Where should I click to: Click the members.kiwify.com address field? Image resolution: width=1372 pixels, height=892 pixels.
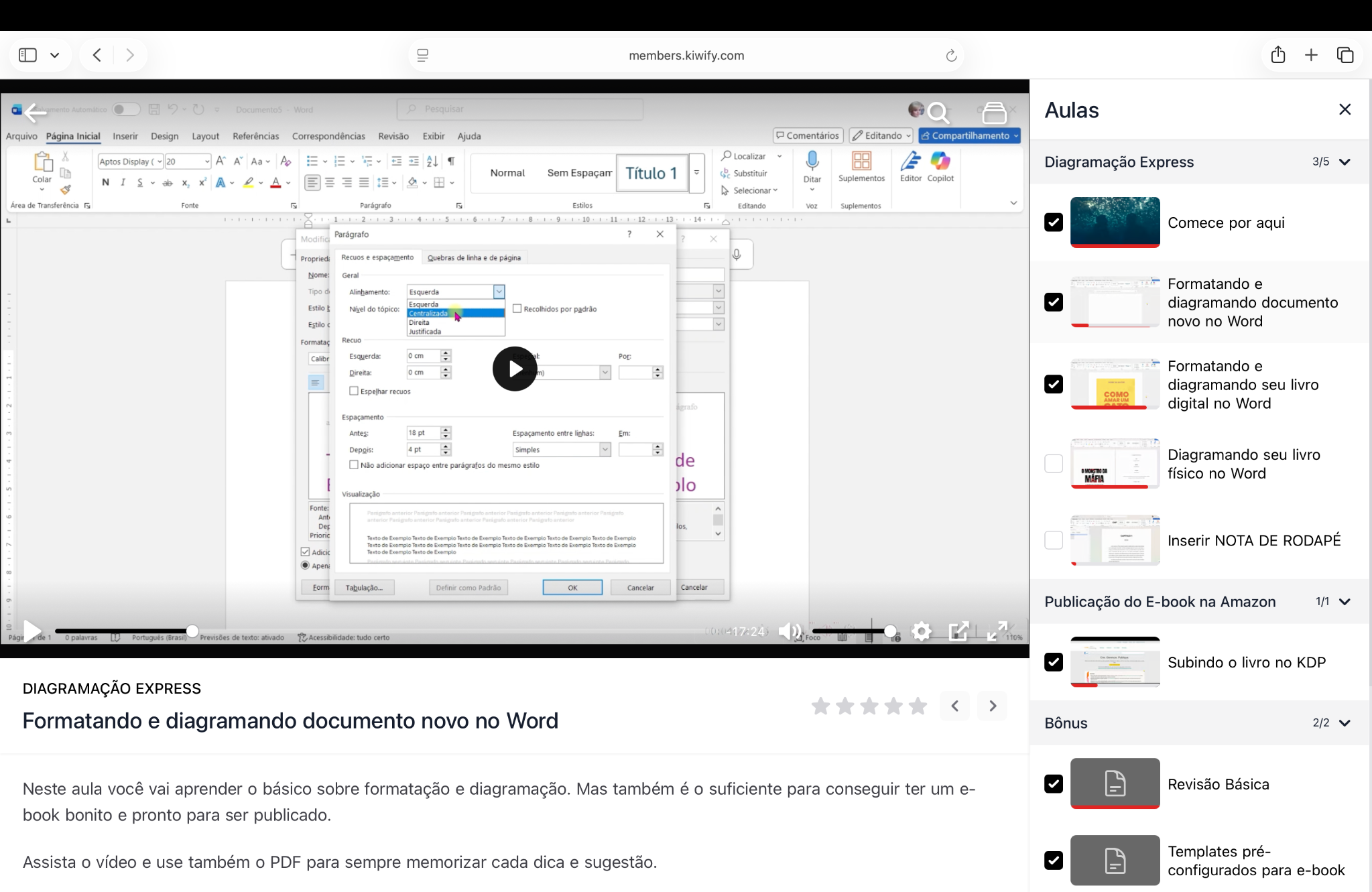pos(686,56)
